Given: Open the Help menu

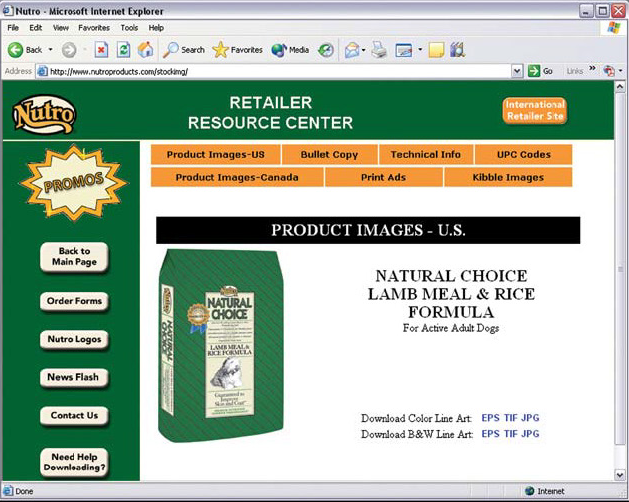Looking at the screenshot, I should tap(156, 28).
